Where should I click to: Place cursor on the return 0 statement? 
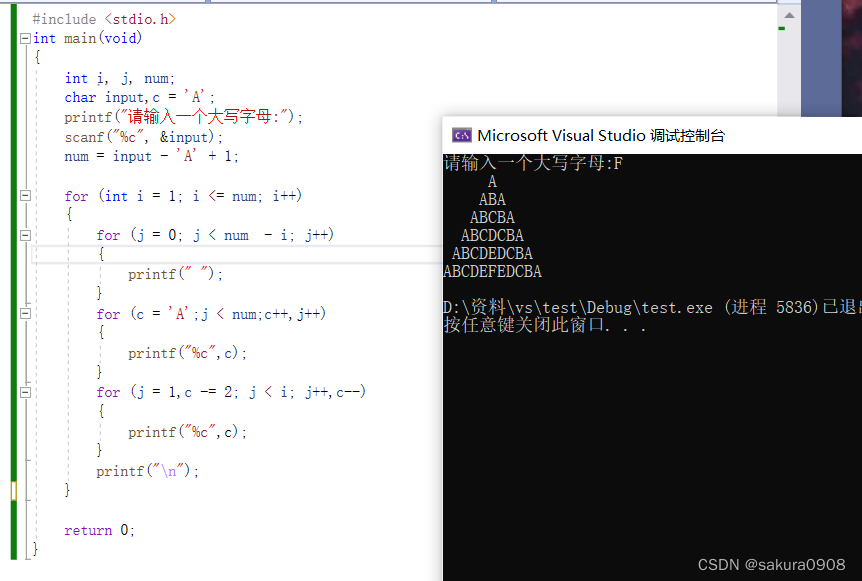[x=100, y=529]
